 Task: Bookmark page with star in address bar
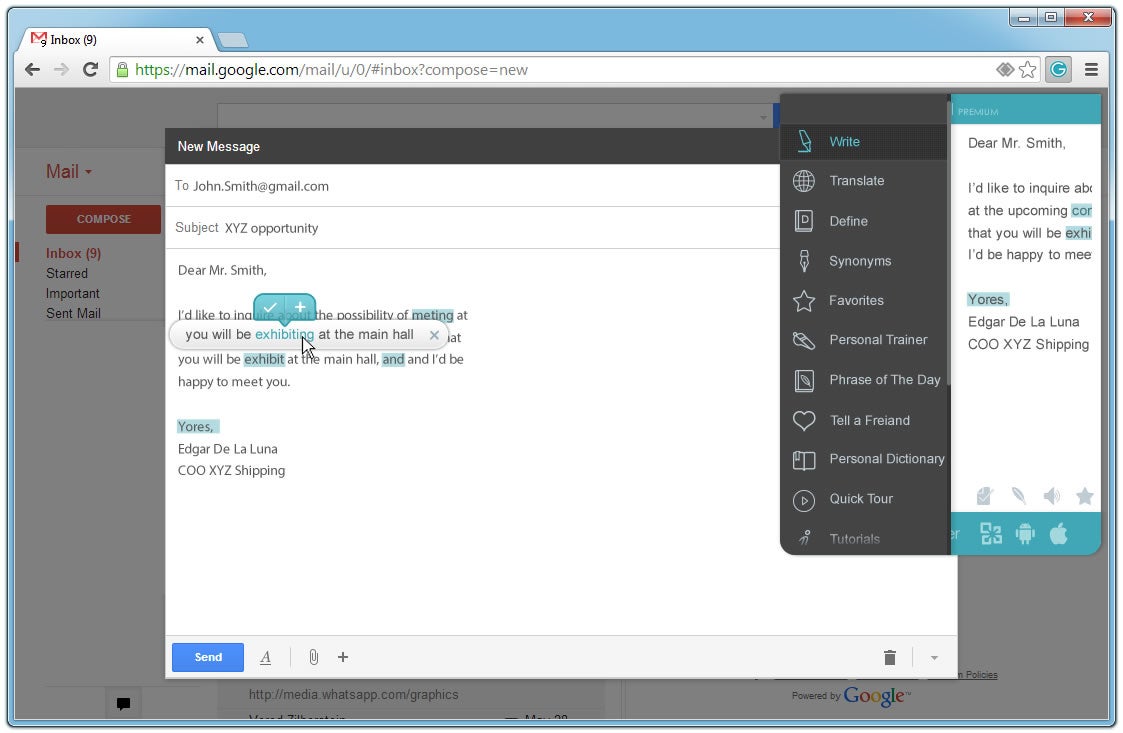(1028, 70)
